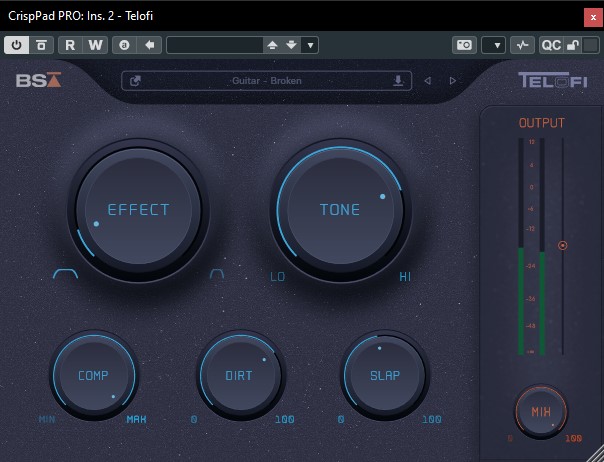Click the OUTPUT heading
This screenshot has height=462, width=604.
click(542, 123)
